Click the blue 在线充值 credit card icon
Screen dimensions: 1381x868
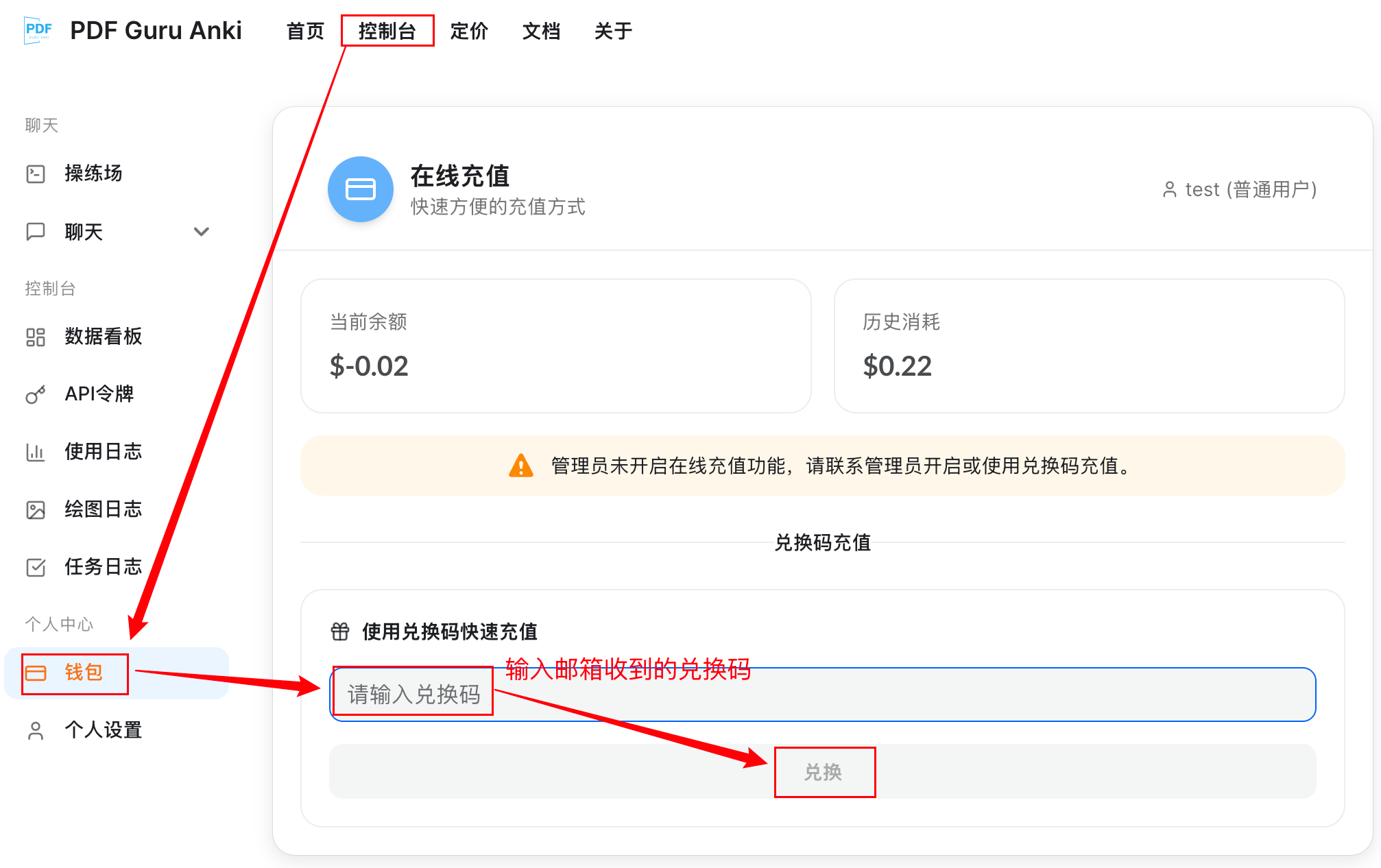(x=361, y=189)
